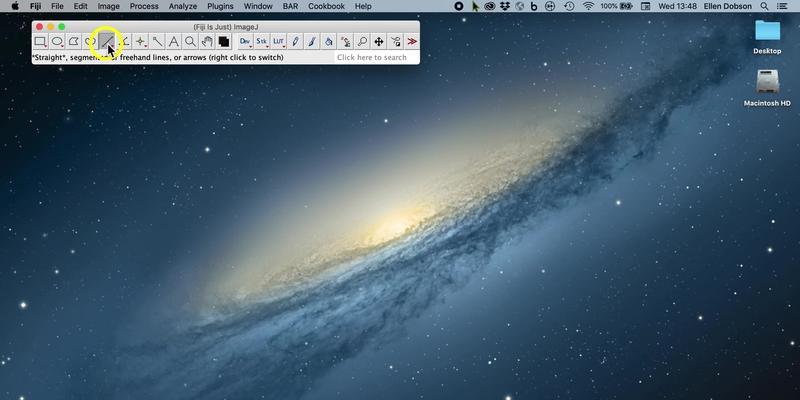This screenshot has height=400, width=800.
Task: Click the TeamViewer arrows menu bar icon
Action: [x=550, y=6]
